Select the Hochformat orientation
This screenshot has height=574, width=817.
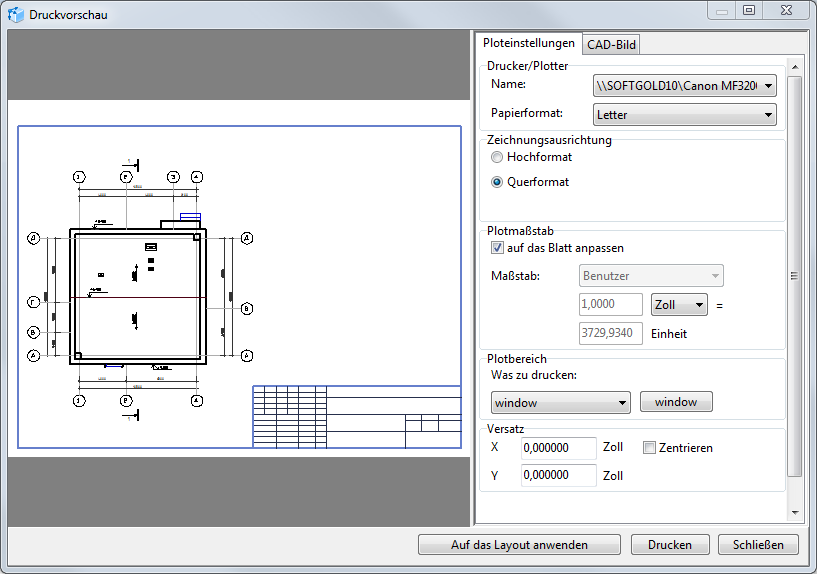[497, 158]
